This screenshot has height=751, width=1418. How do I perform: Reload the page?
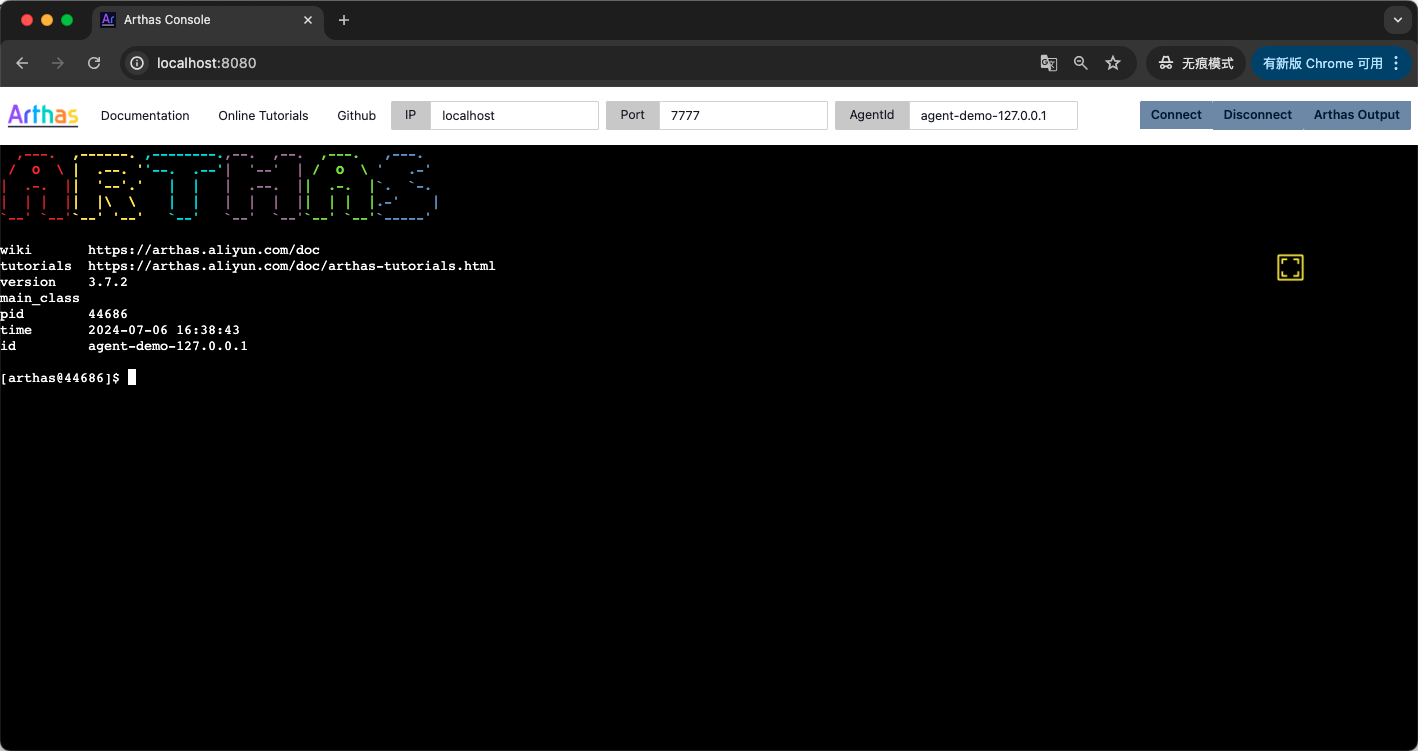[x=94, y=63]
